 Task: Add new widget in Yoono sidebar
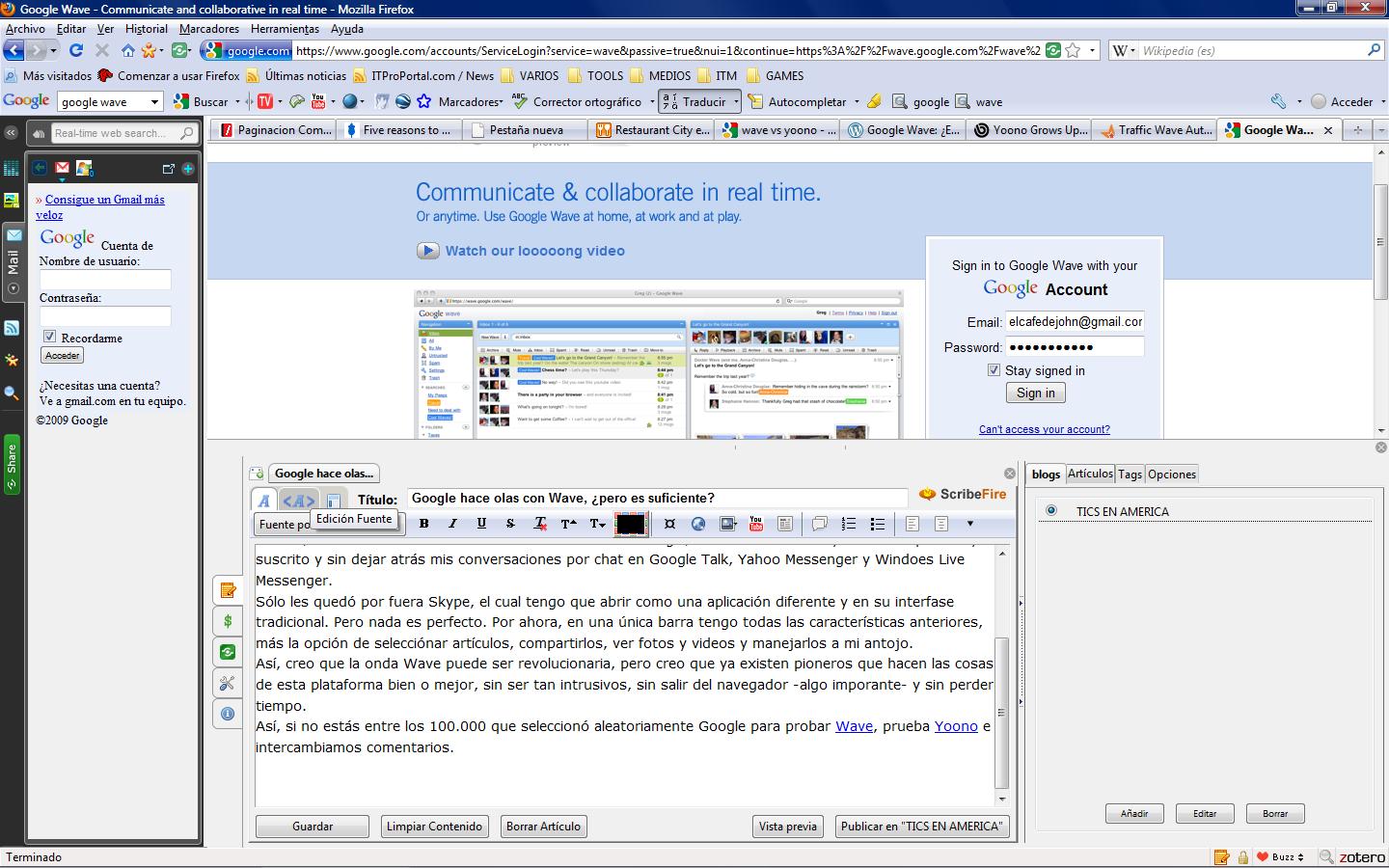187,169
